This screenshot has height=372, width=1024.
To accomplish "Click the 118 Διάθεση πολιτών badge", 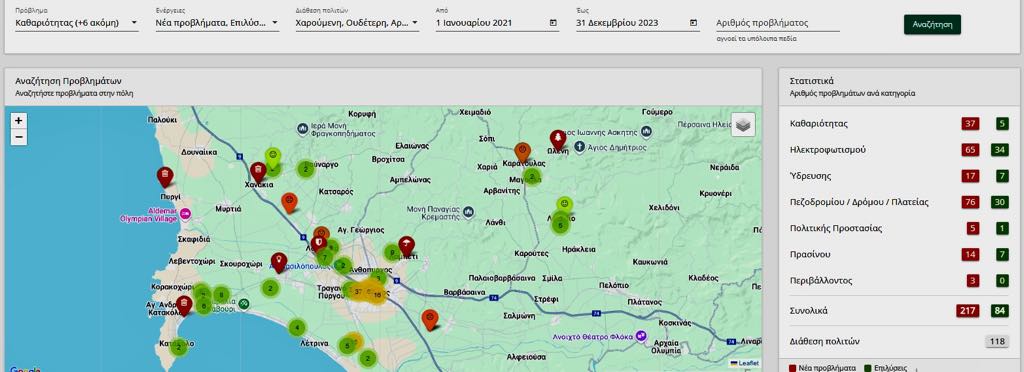I will tap(997, 341).
